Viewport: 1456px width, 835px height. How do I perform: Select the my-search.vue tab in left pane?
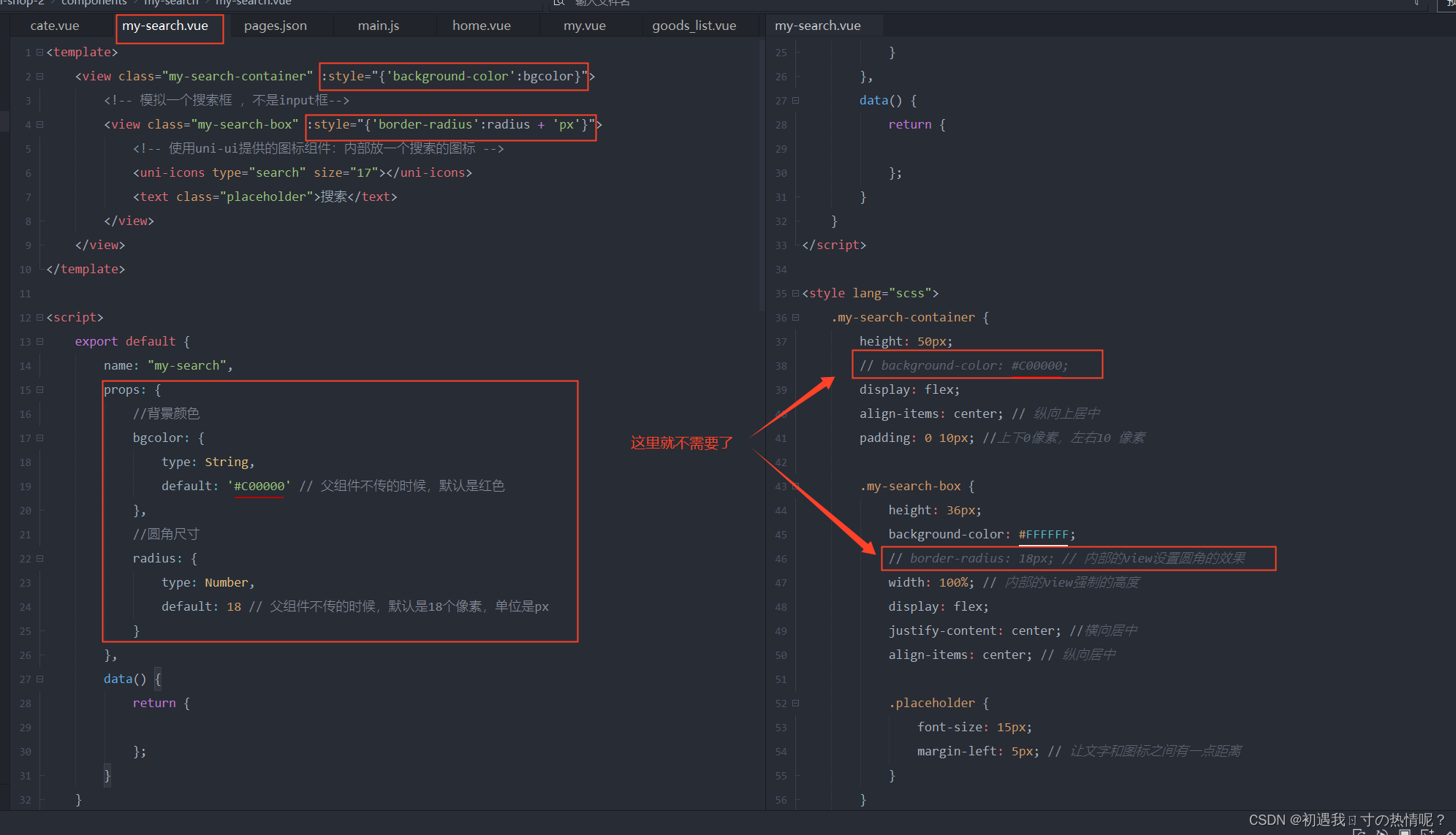point(165,26)
